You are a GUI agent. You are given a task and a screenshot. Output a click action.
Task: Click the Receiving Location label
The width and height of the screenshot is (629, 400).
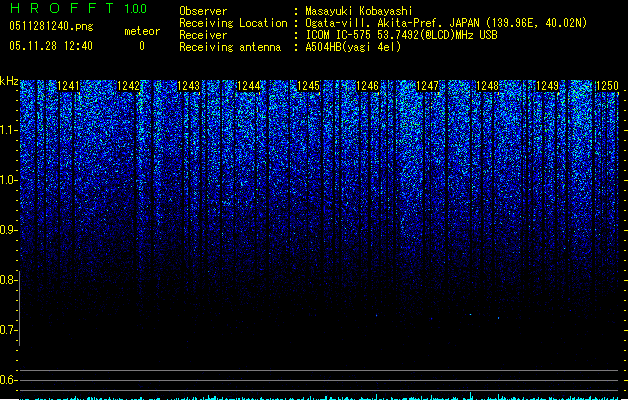(x=233, y=23)
